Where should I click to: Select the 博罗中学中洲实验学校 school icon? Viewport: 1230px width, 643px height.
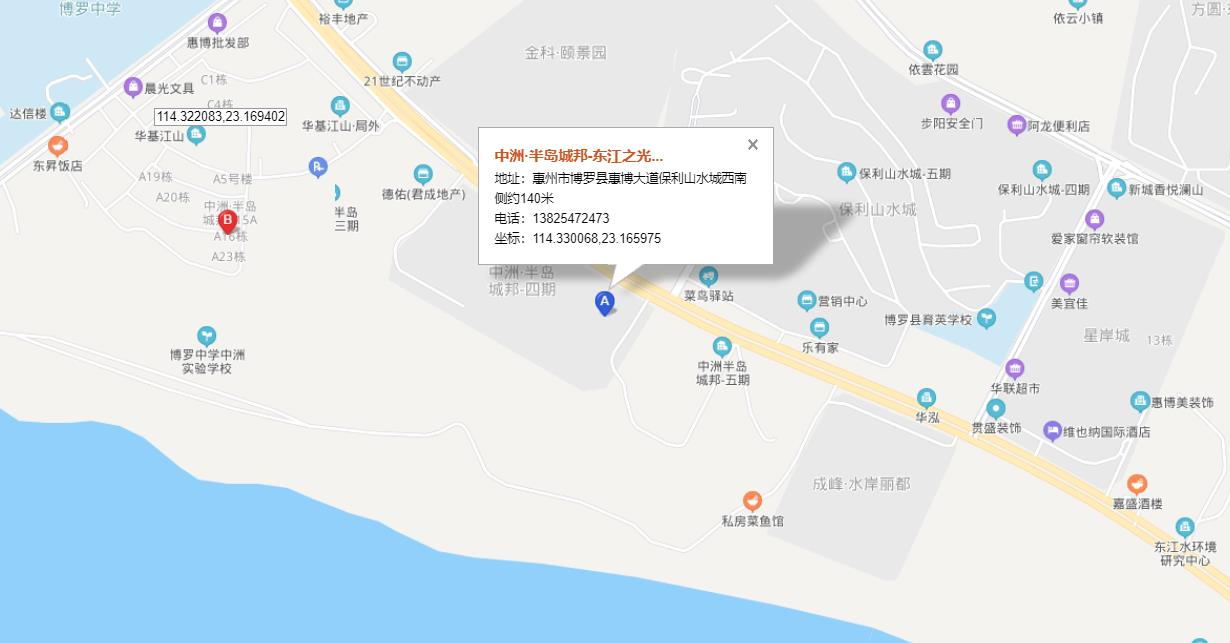(206, 335)
